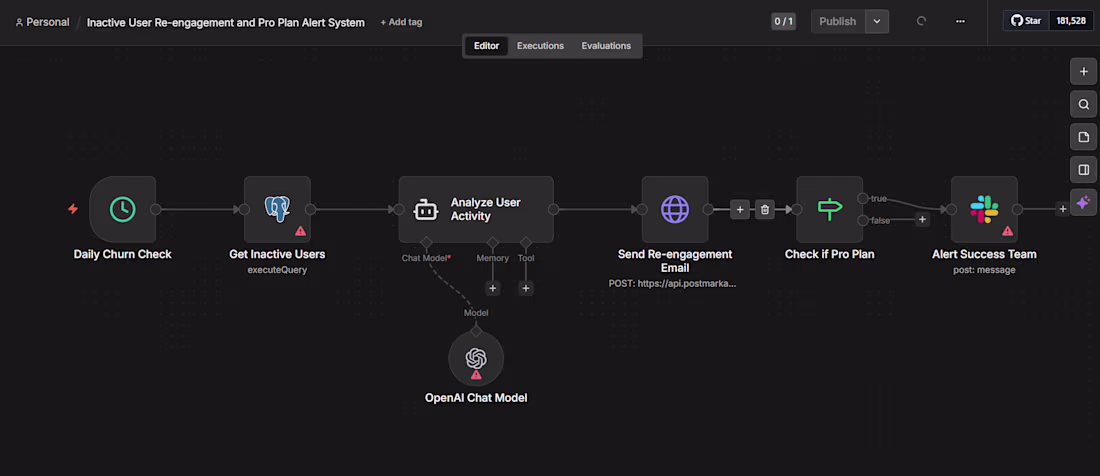1100x476 pixels.
Task: Toggle the side panel layout icon
Action: coord(1084,170)
